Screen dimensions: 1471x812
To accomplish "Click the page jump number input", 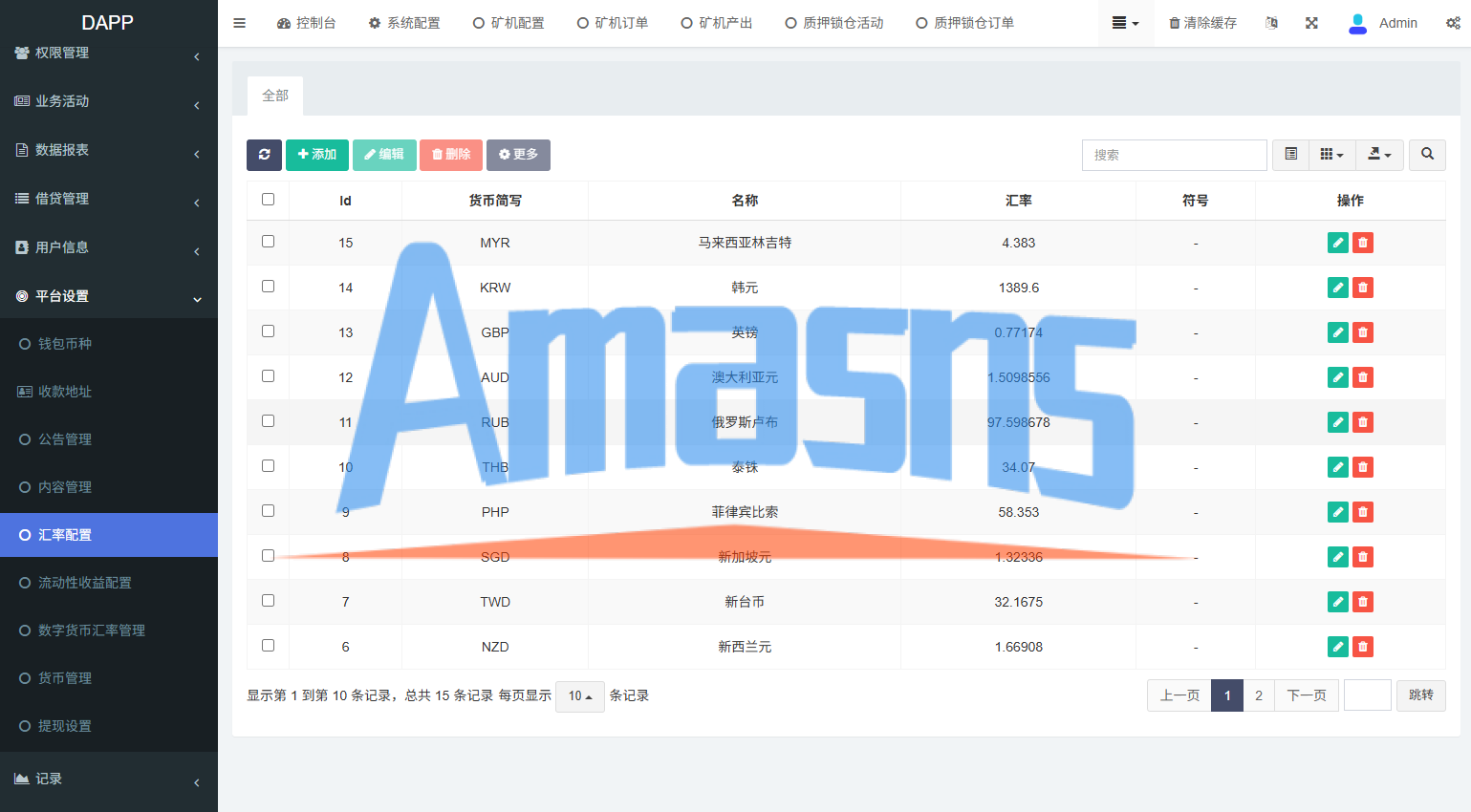I will [1368, 695].
